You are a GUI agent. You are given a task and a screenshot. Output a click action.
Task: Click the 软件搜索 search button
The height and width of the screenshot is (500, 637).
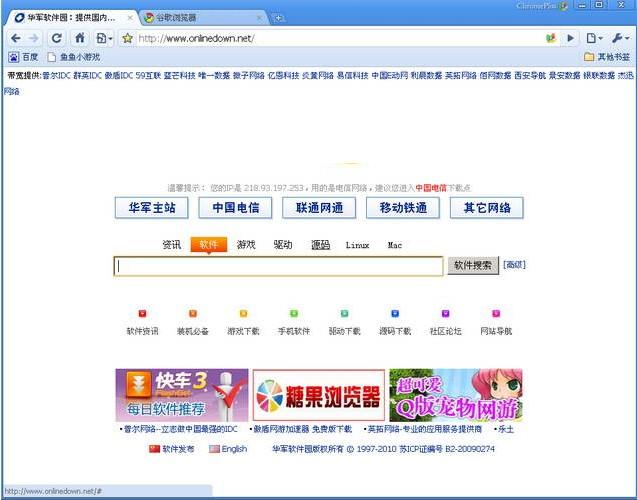coord(473,266)
